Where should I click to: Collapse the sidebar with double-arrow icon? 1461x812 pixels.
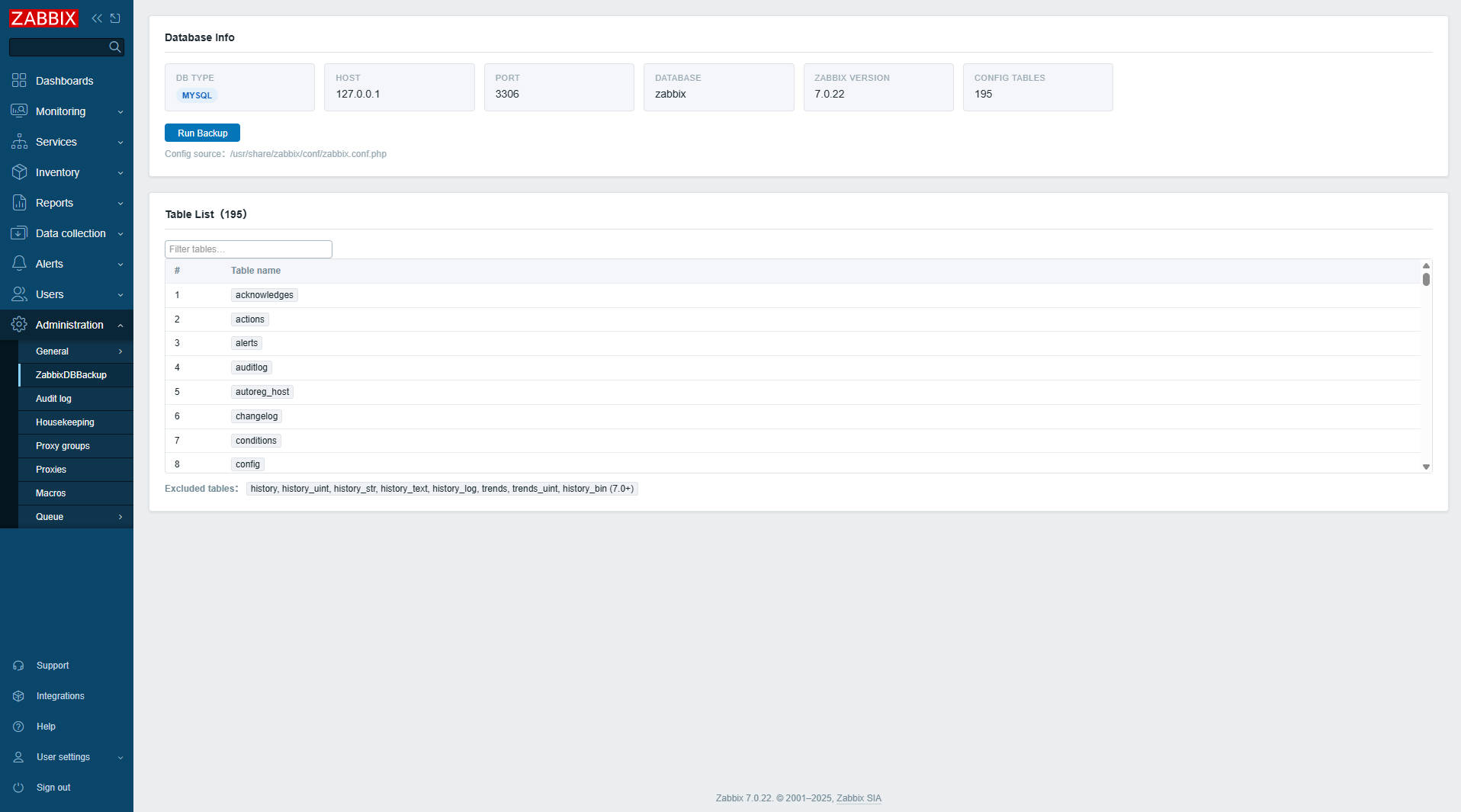[97, 18]
